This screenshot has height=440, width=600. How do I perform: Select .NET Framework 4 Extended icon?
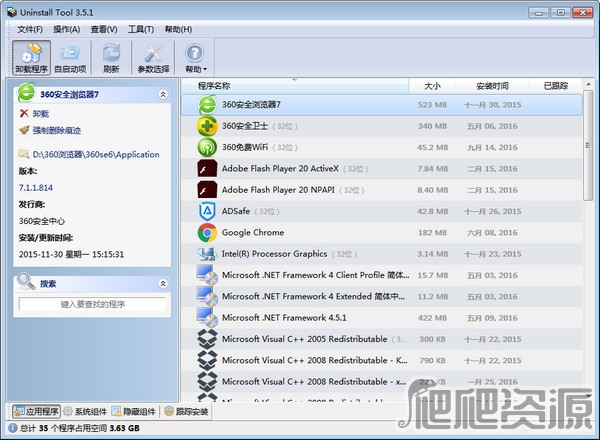[x=207, y=297]
